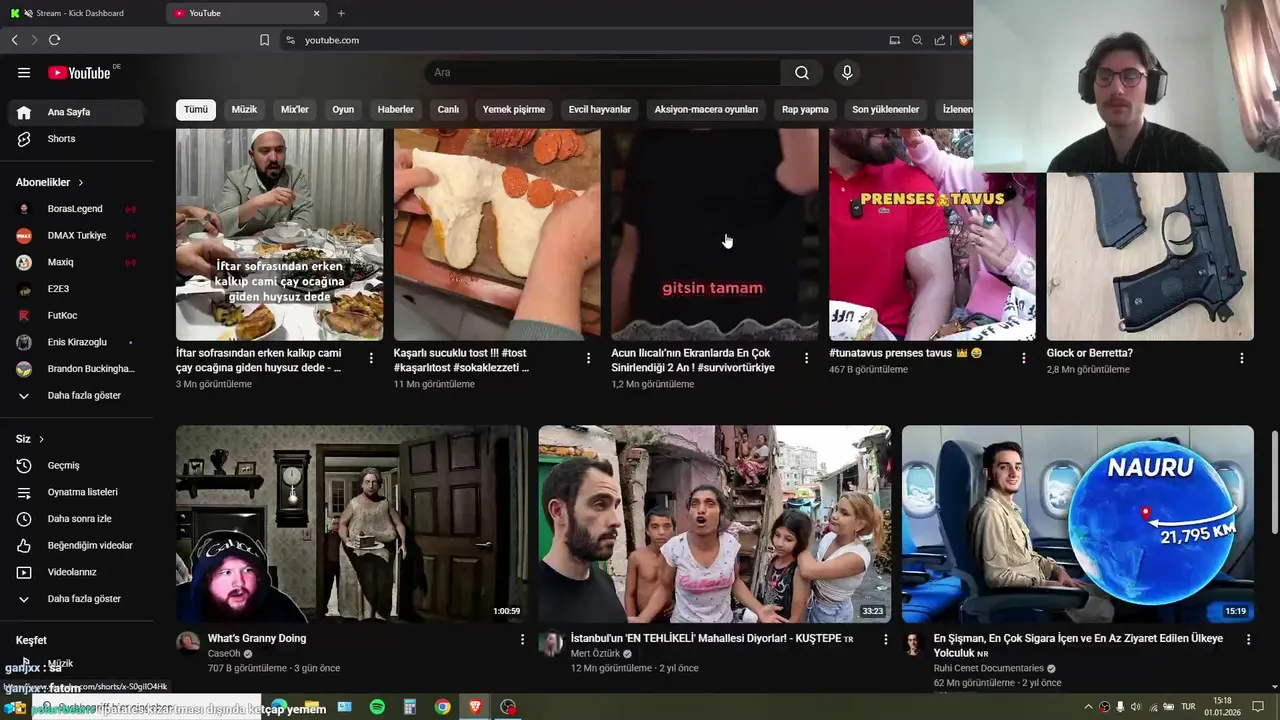Image resolution: width=1280 pixels, height=720 pixels.
Task: Open Ana Sayfa in sidebar
Action: pos(76,112)
